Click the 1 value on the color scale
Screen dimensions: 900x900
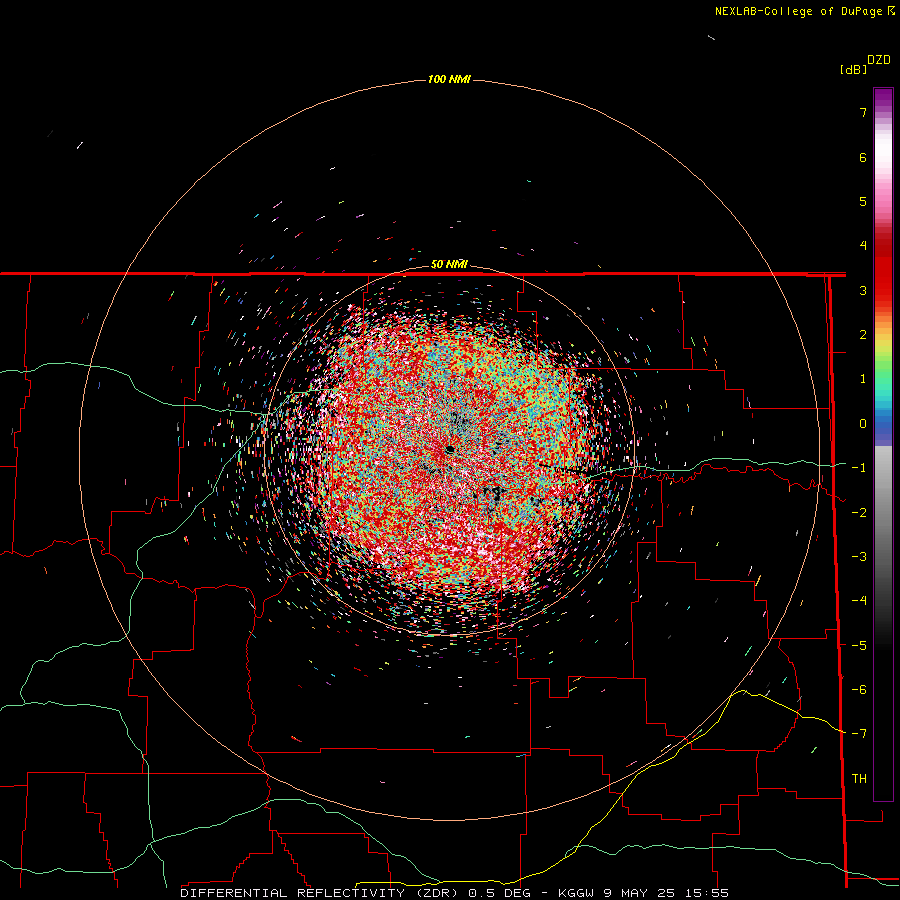[863, 379]
